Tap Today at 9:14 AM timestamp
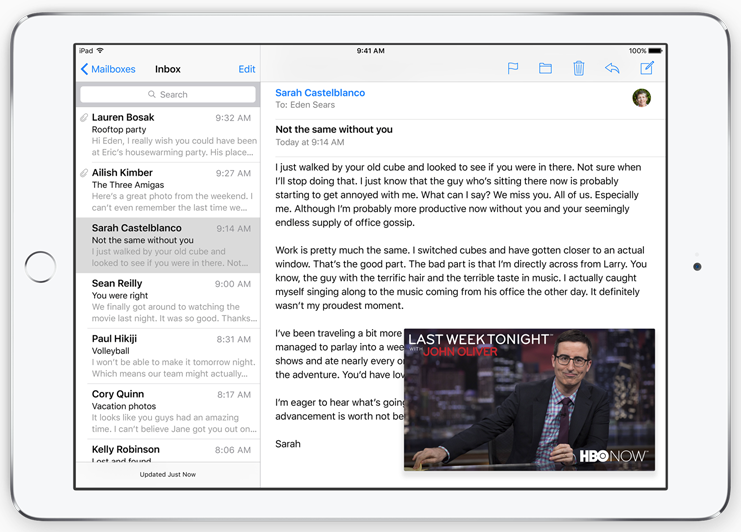The height and width of the screenshot is (532, 741). pyautogui.click(x=310, y=142)
